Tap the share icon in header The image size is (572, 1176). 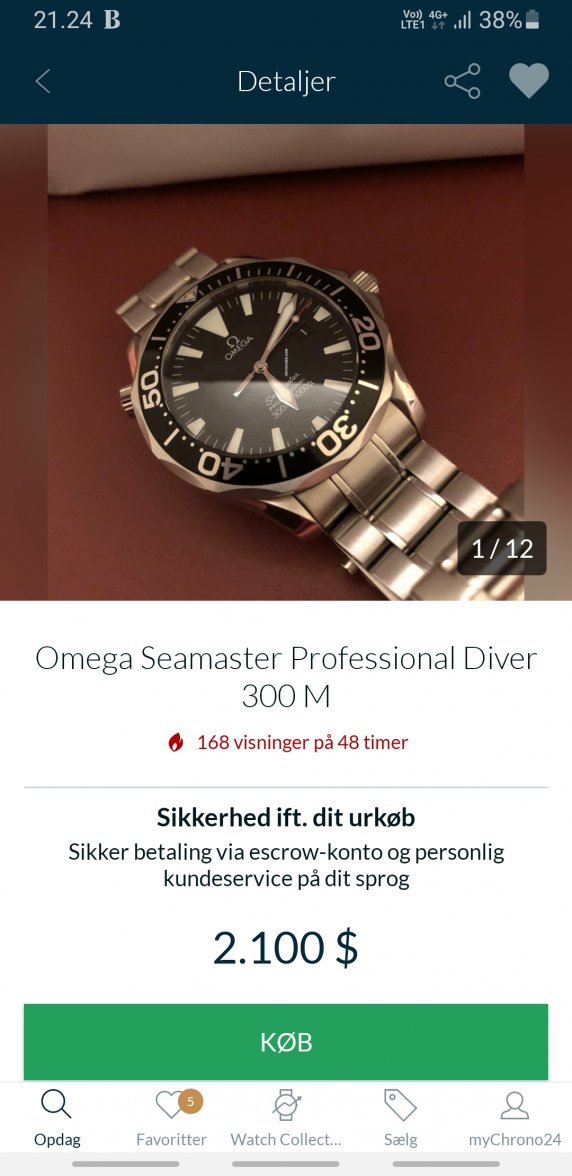click(463, 81)
